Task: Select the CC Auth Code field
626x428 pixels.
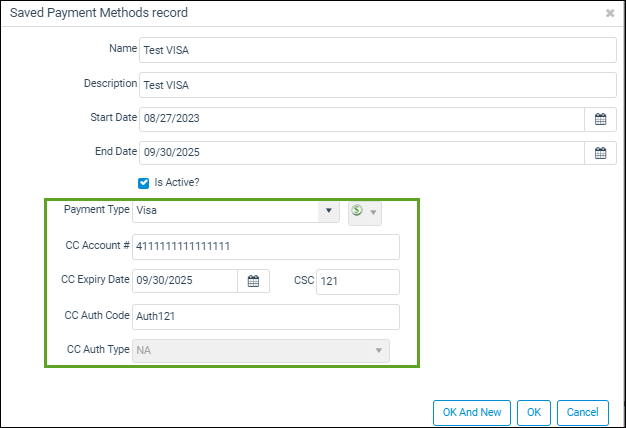Action: tap(265, 317)
